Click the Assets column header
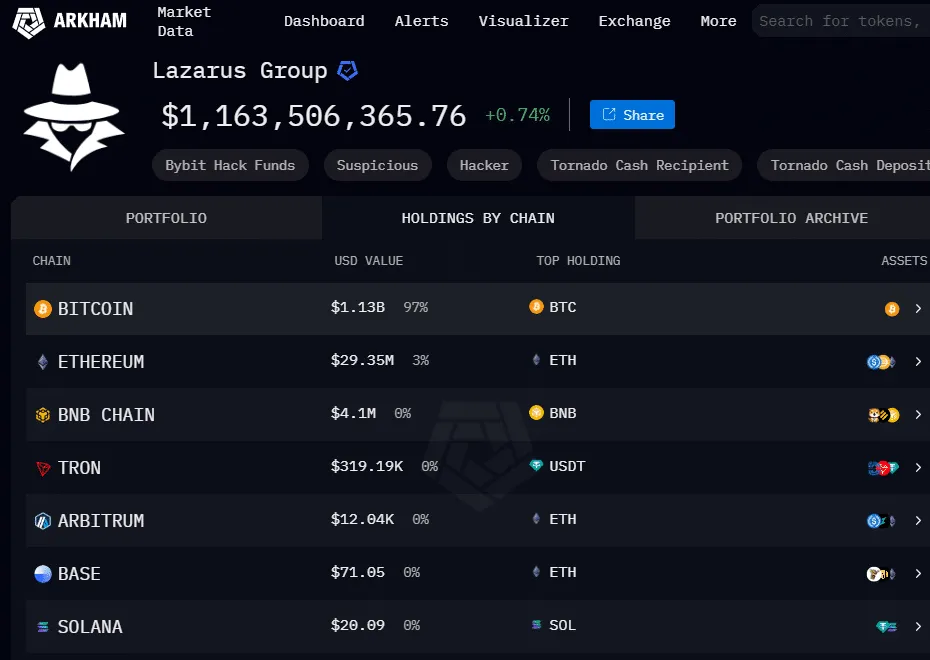Screen dimensions: 930x660 (x=904, y=261)
